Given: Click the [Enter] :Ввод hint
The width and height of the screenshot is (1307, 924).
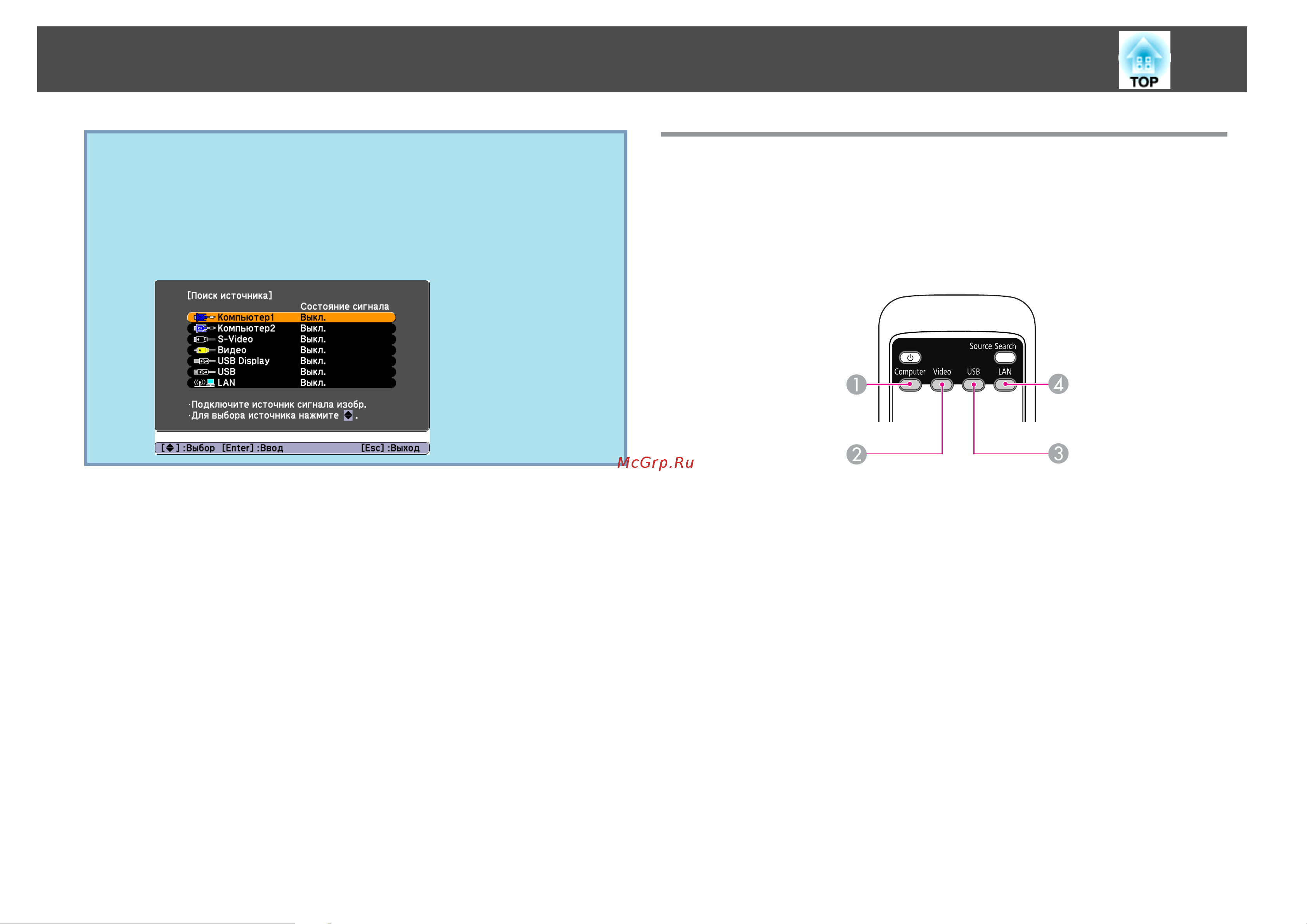Looking at the screenshot, I should coord(252,448).
